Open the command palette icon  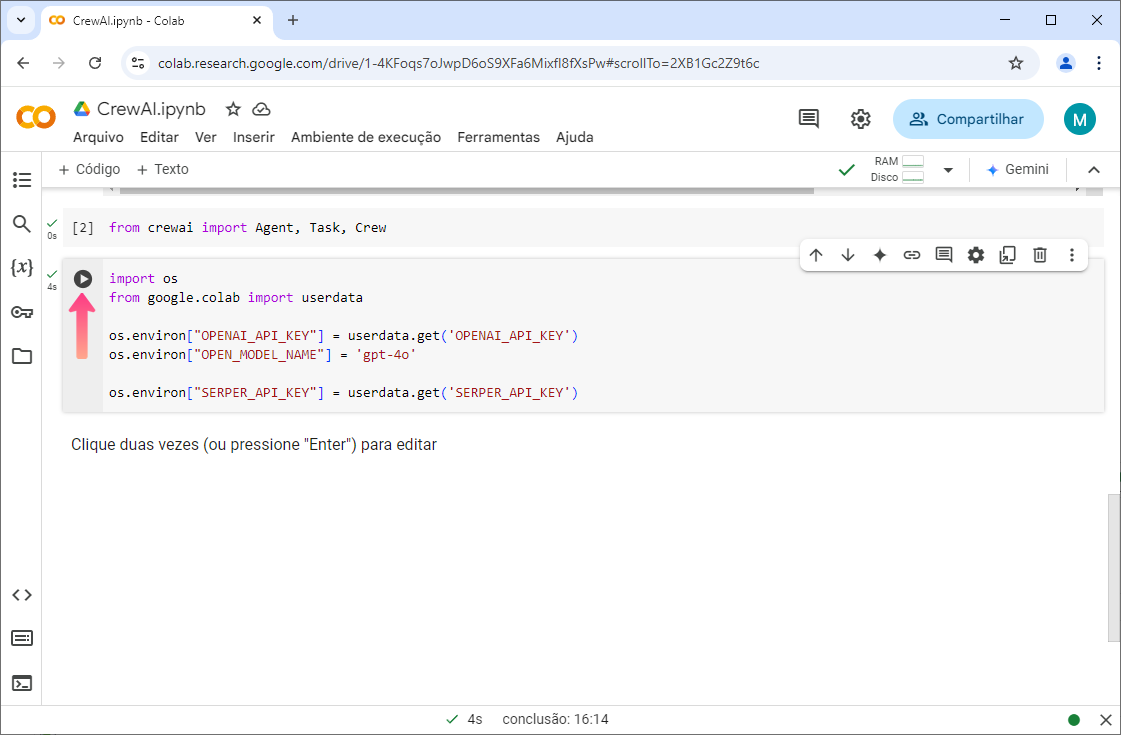tap(22, 638)
